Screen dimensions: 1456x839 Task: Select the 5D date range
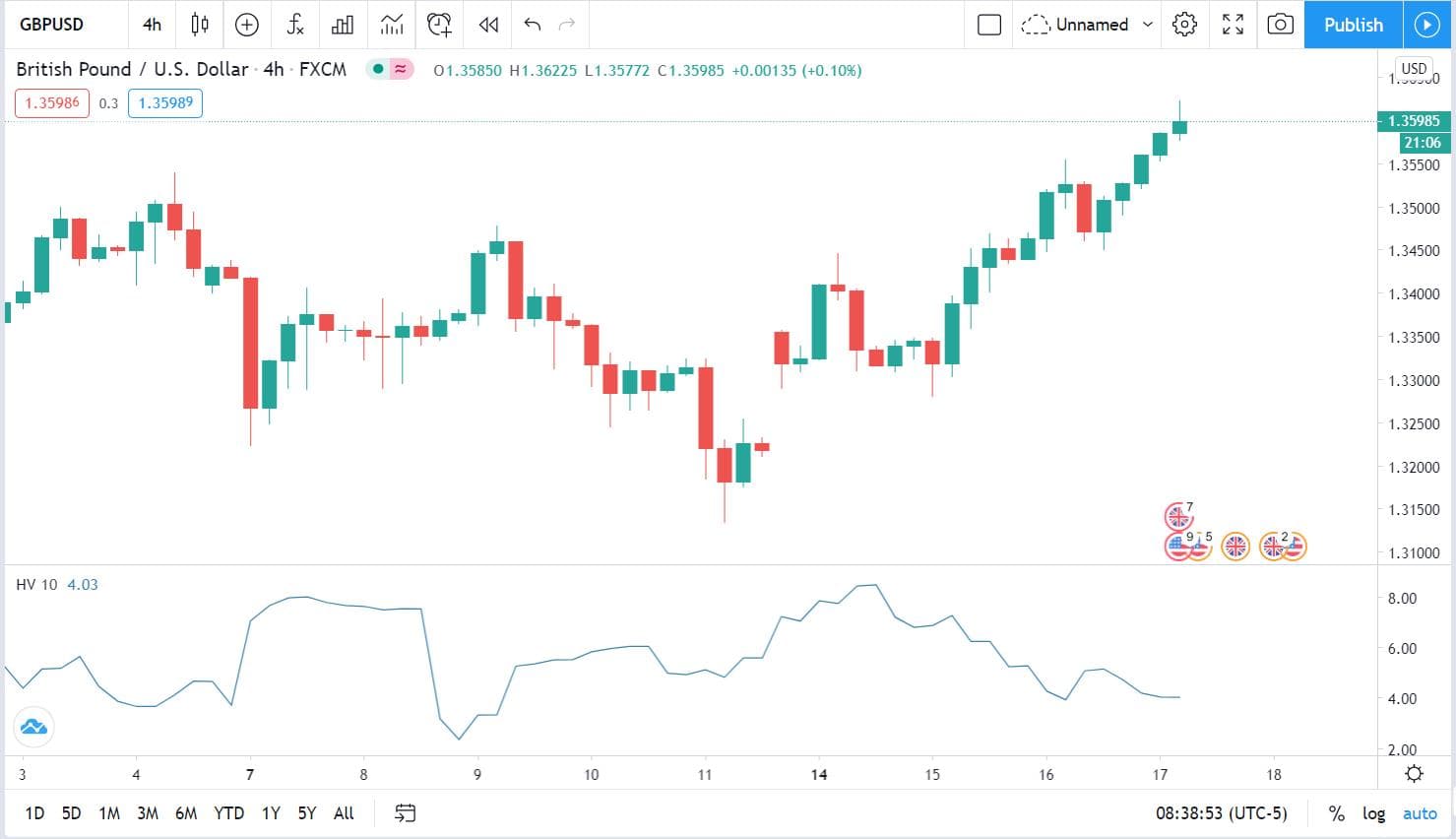[x=71, y=813]
